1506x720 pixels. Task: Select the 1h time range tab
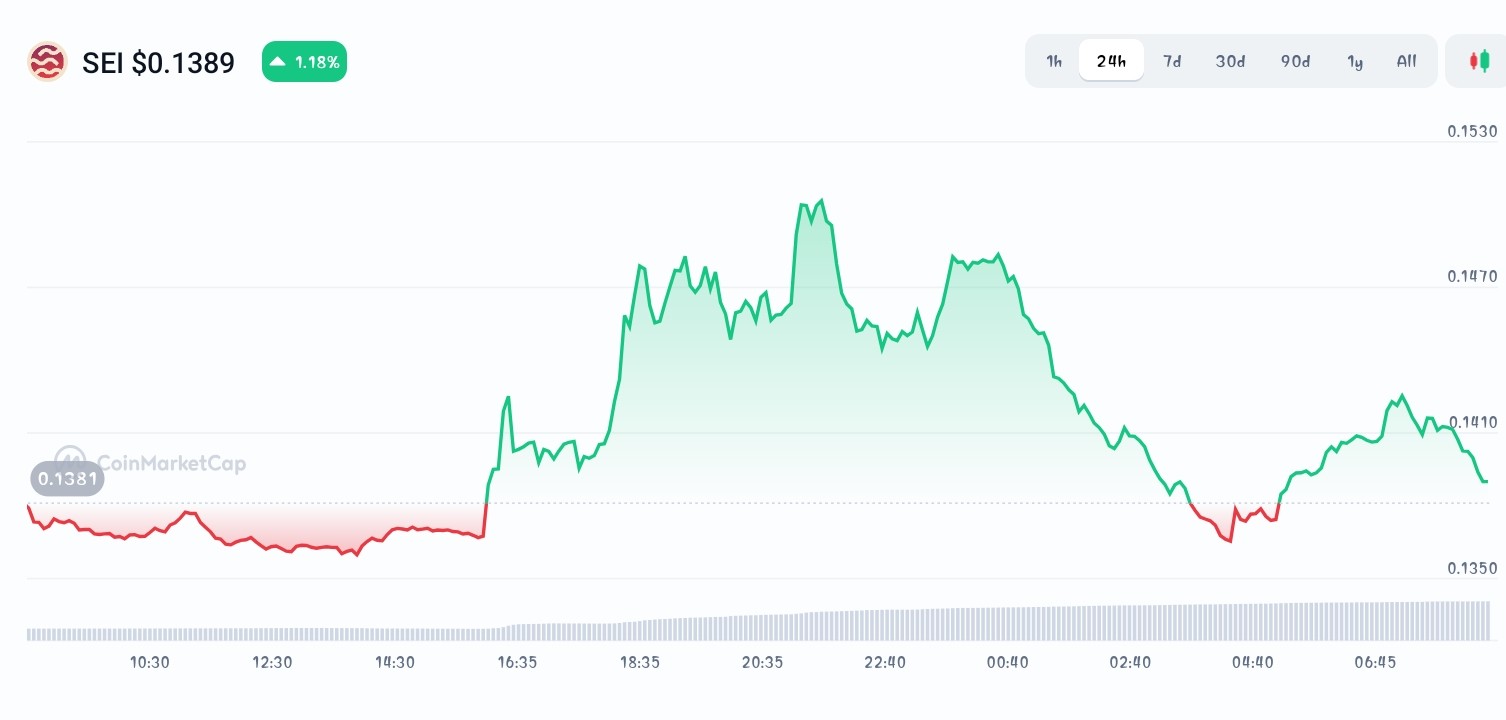[1054, 61]
